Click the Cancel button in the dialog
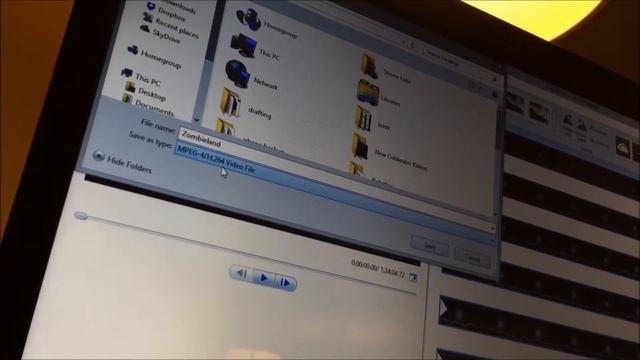Image resolution: width=640 pixels, height=360 pixels. pyautogui.click(x=472, y=258)
